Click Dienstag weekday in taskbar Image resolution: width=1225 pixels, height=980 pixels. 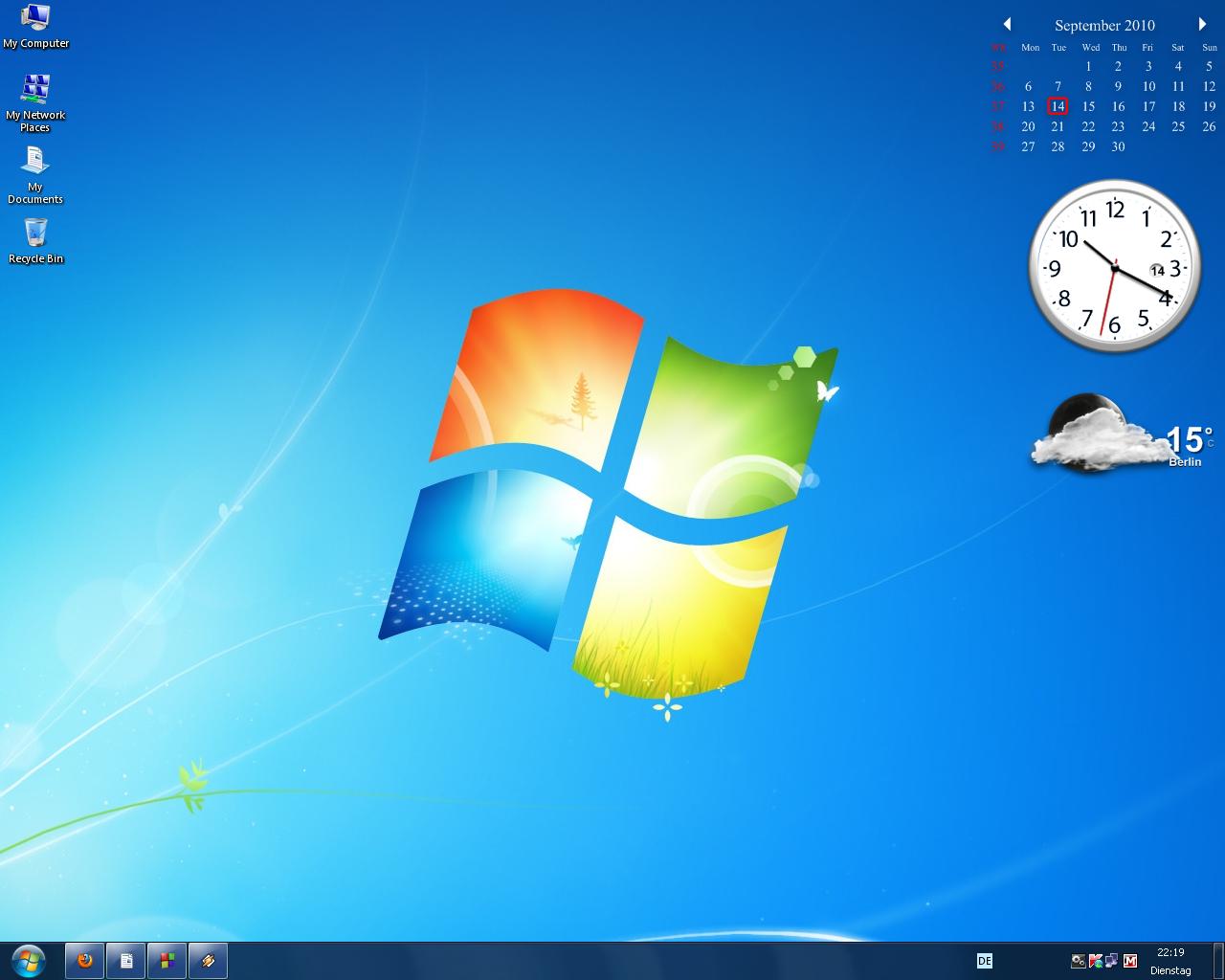tap(1170, 970)
